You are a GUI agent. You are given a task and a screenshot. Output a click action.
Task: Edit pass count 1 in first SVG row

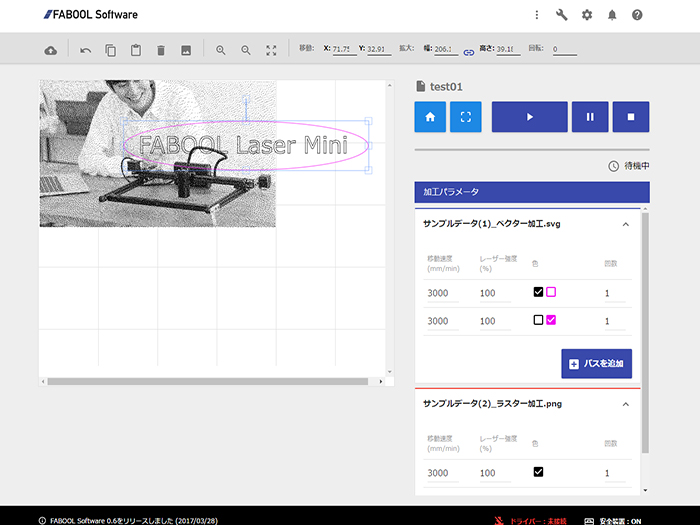point(615,293)
